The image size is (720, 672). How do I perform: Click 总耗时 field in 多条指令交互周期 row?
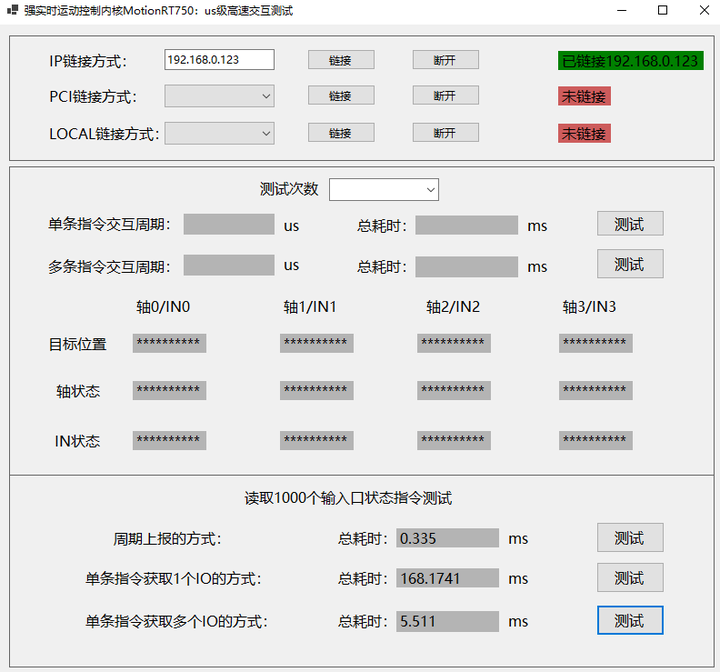click(467, 266)
